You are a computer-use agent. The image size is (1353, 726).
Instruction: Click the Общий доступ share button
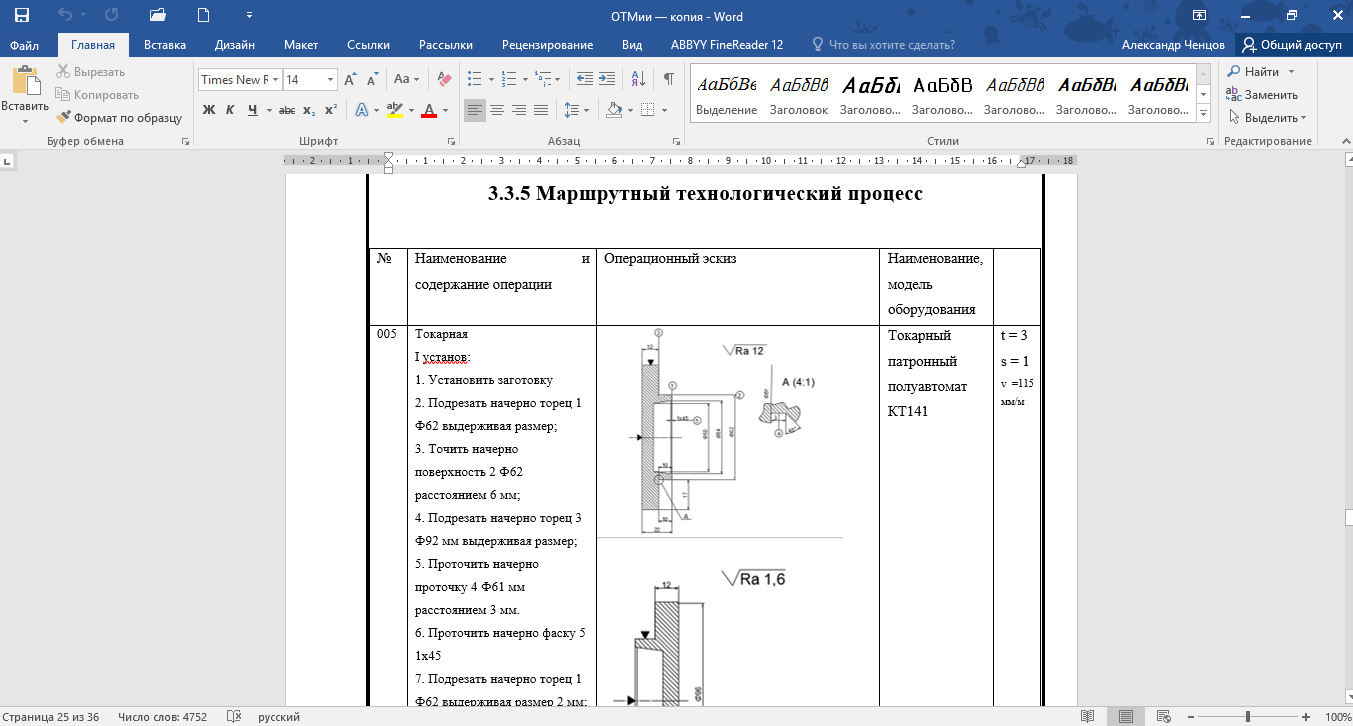(x=1293, y=45)
